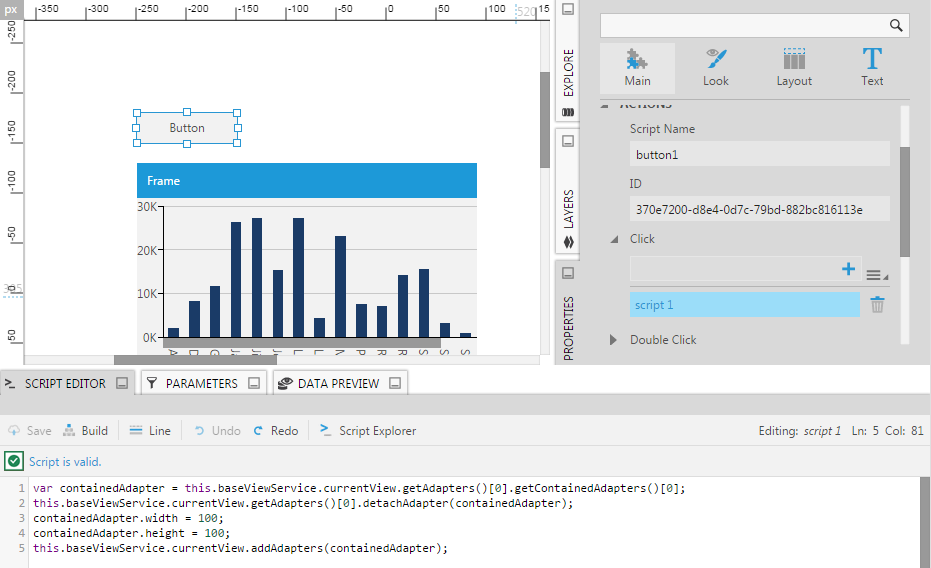
Task: Click the Script is valid message
Action: 65,462
